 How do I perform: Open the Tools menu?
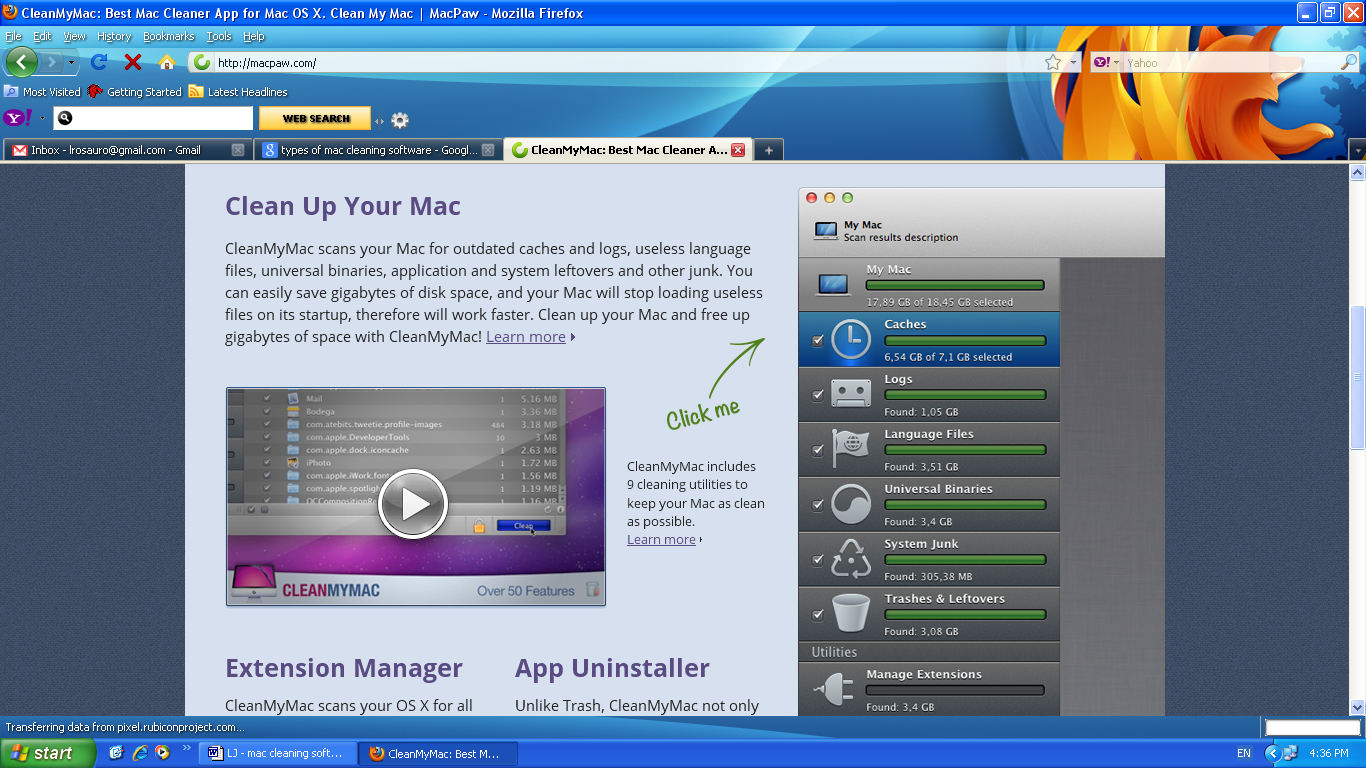click(x=219, y=36)
